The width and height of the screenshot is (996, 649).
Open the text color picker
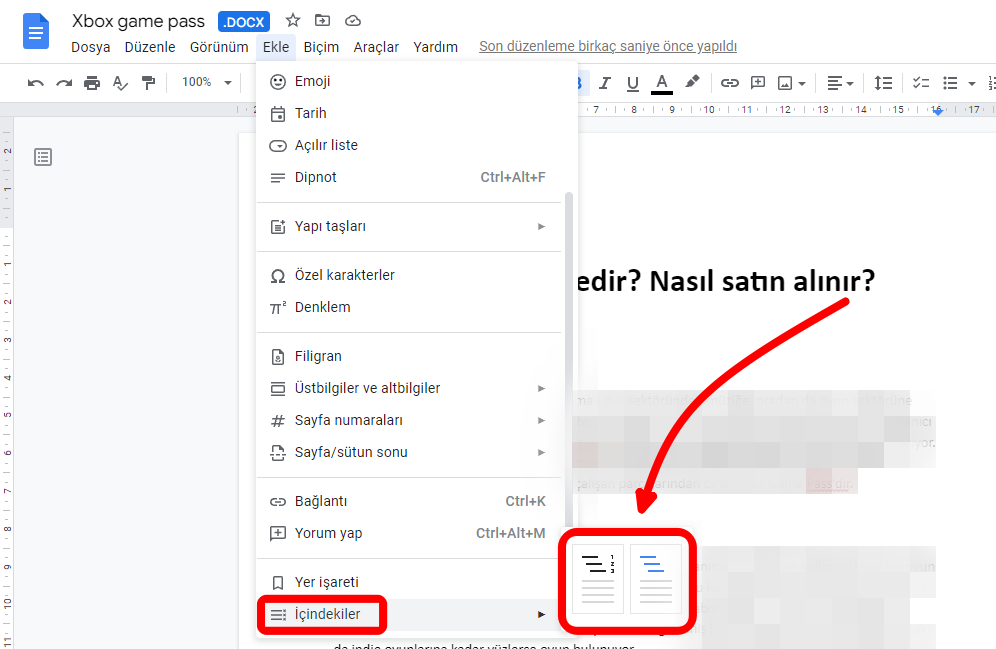pyautogui.click(x=662, y=83)
